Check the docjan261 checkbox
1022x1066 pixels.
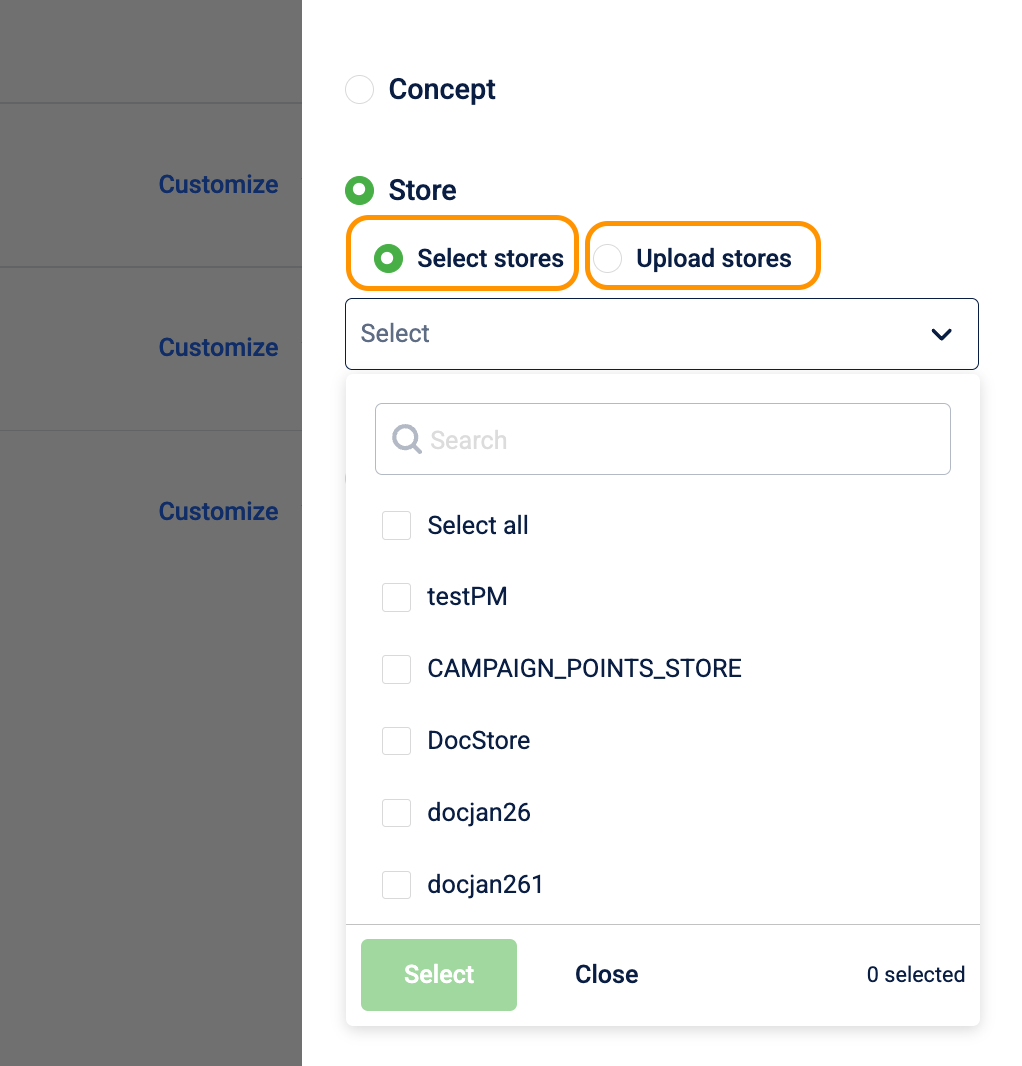point(397,885)
